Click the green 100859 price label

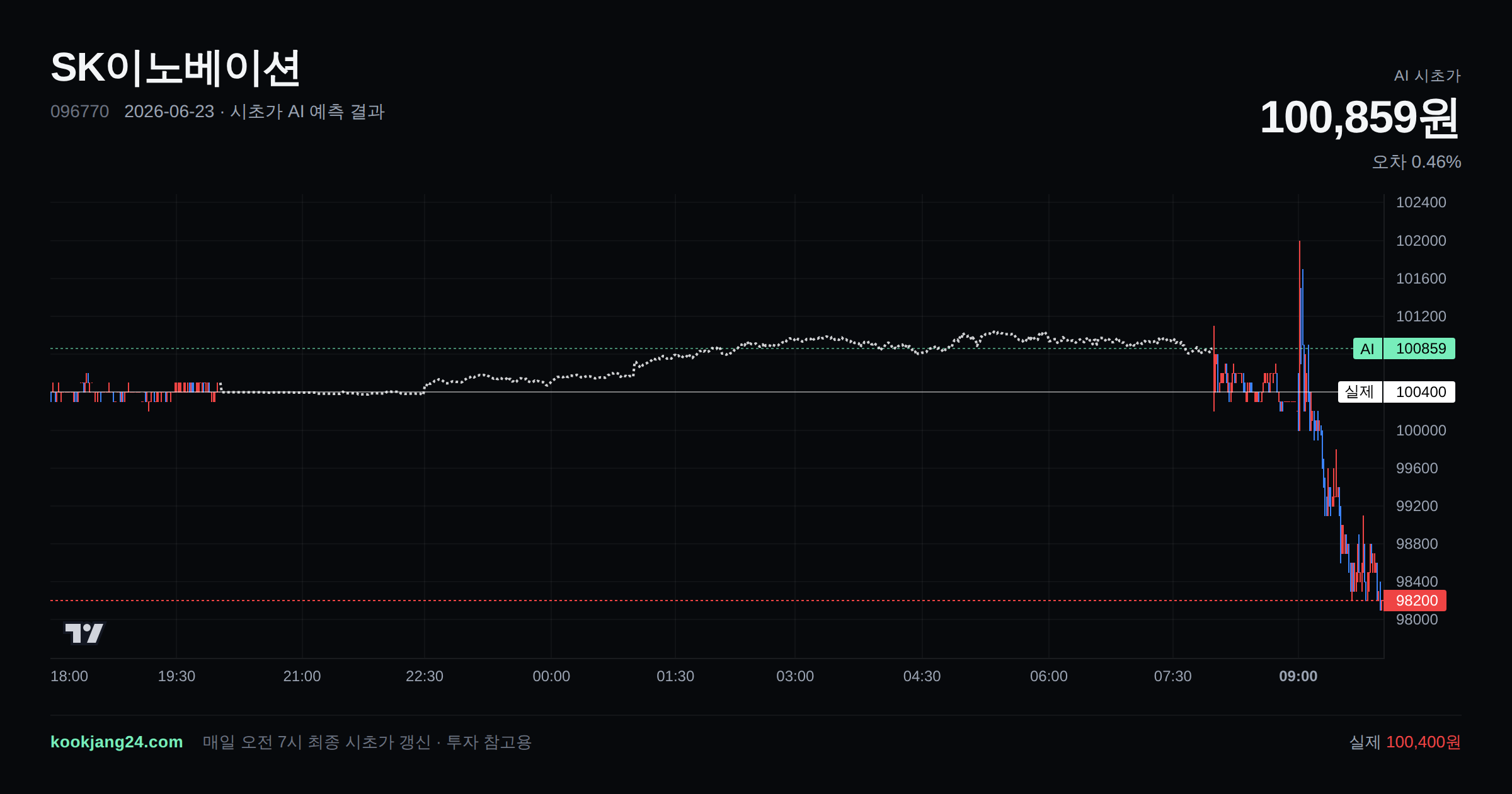point(1419,348)
